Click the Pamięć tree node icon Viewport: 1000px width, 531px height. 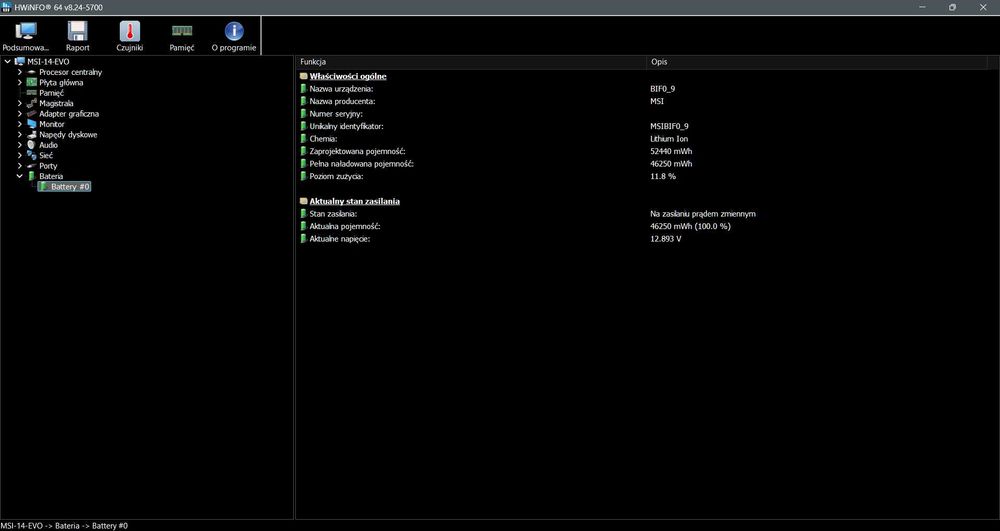click(x=32, y=92)
